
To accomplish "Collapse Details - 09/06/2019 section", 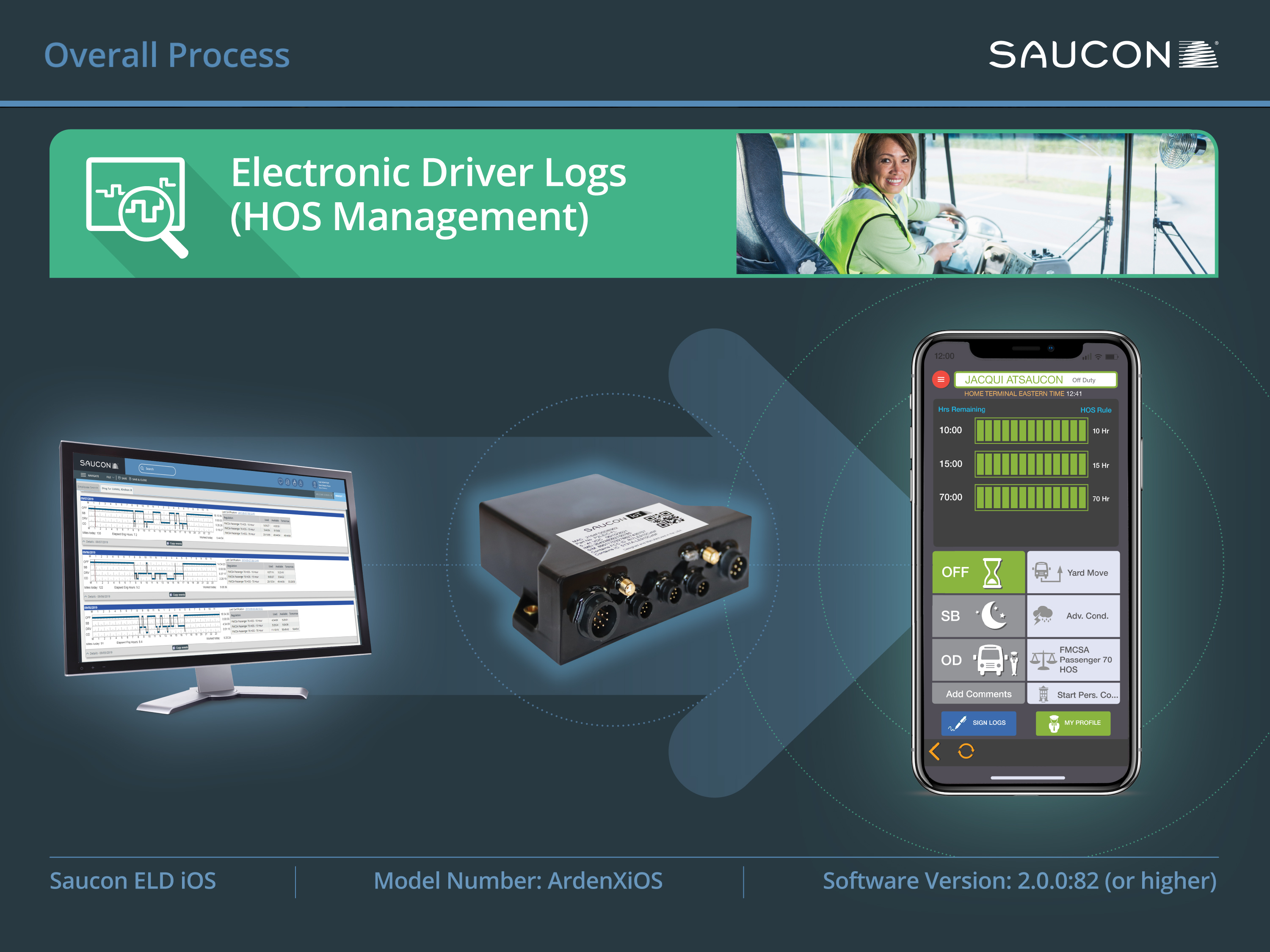I will (98, 597).
